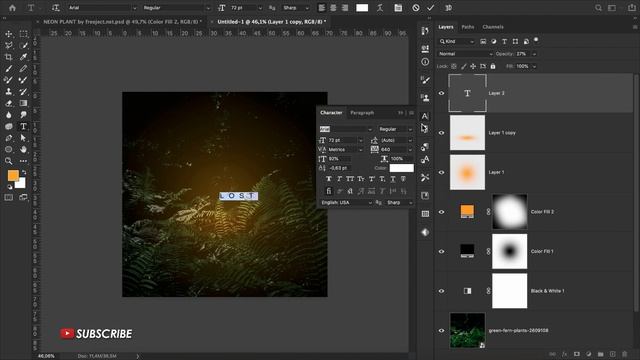Select the Layer 1 copy thumbnail
This screenshot has width=640, height=360.
pyautogui.click(x=467, y=133)
